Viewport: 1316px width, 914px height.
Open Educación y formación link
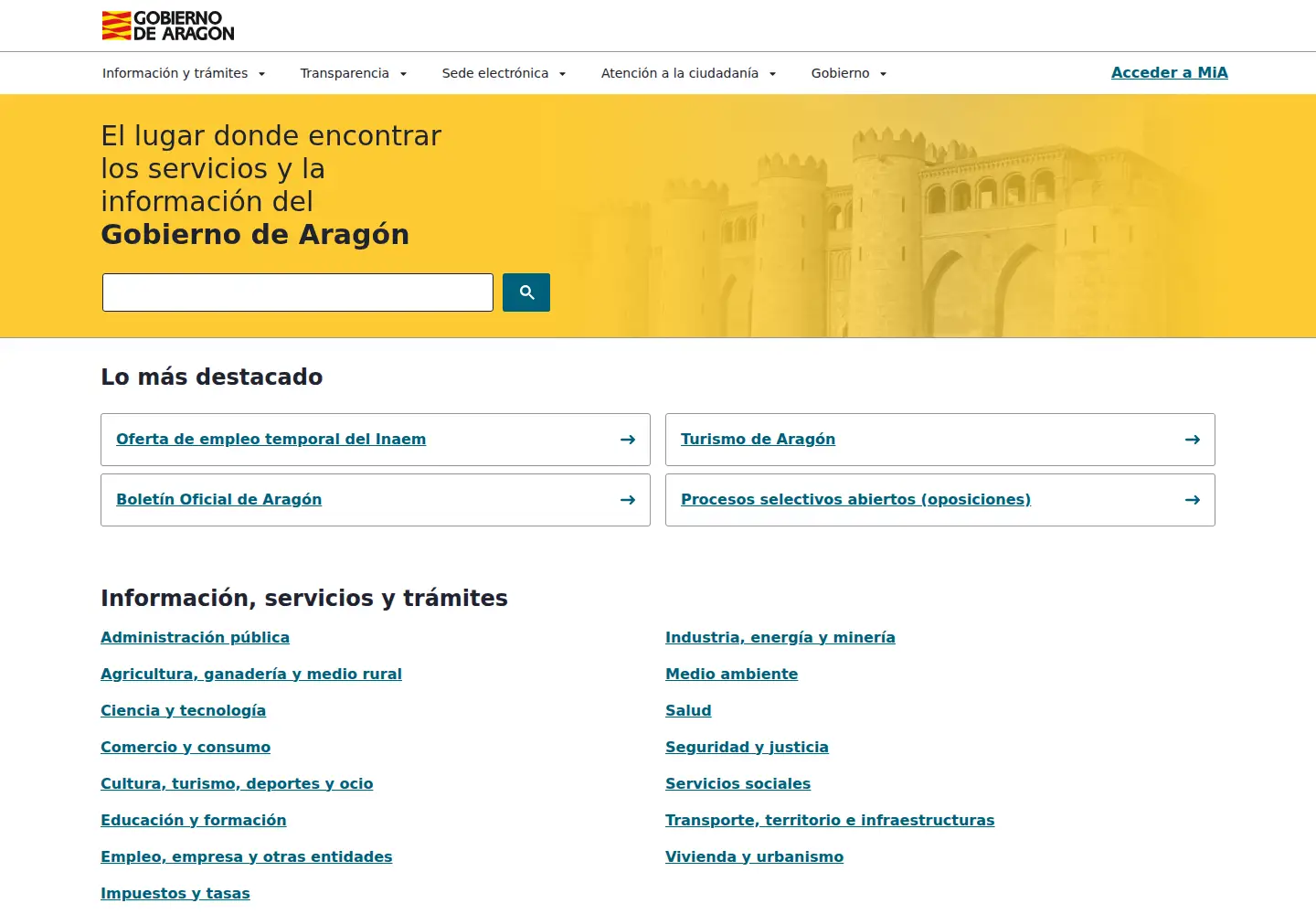194,820
